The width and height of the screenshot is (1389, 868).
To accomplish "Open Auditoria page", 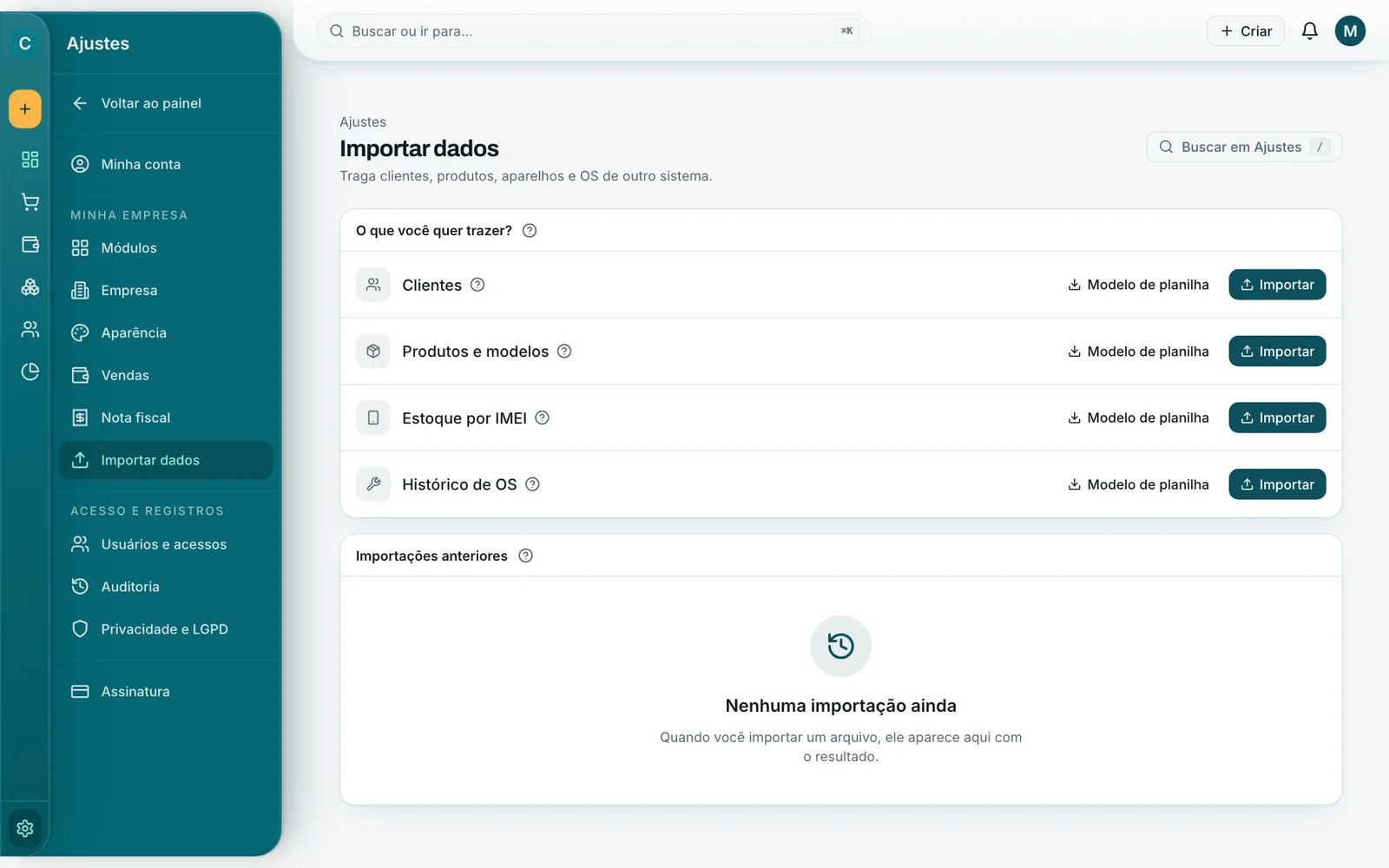I will click(166, 587).
